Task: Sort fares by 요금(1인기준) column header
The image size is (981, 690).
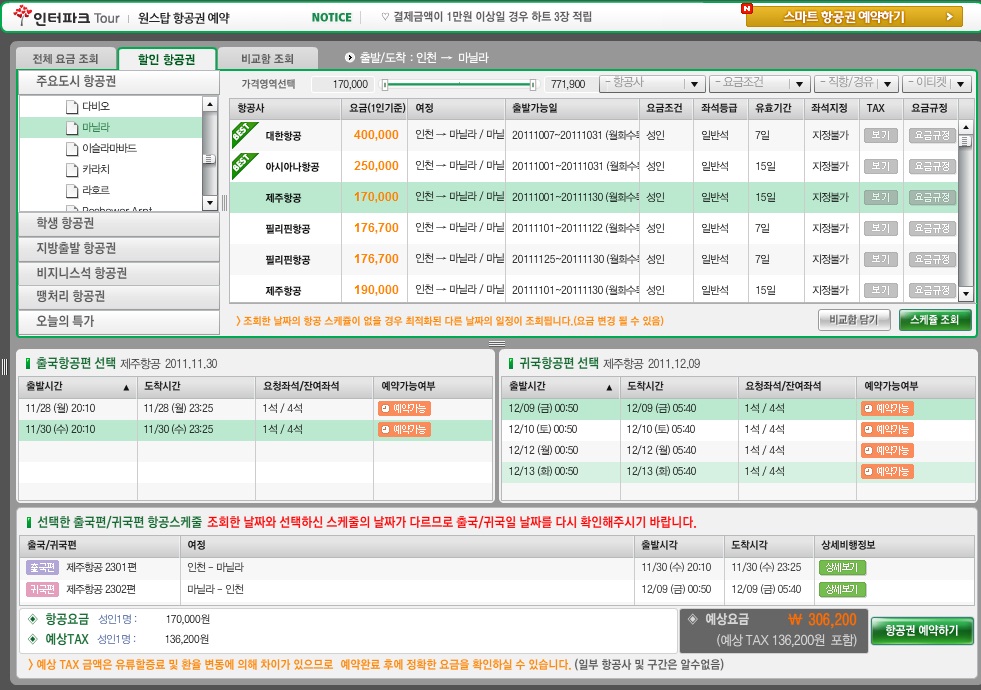Action: pos(375,108)
